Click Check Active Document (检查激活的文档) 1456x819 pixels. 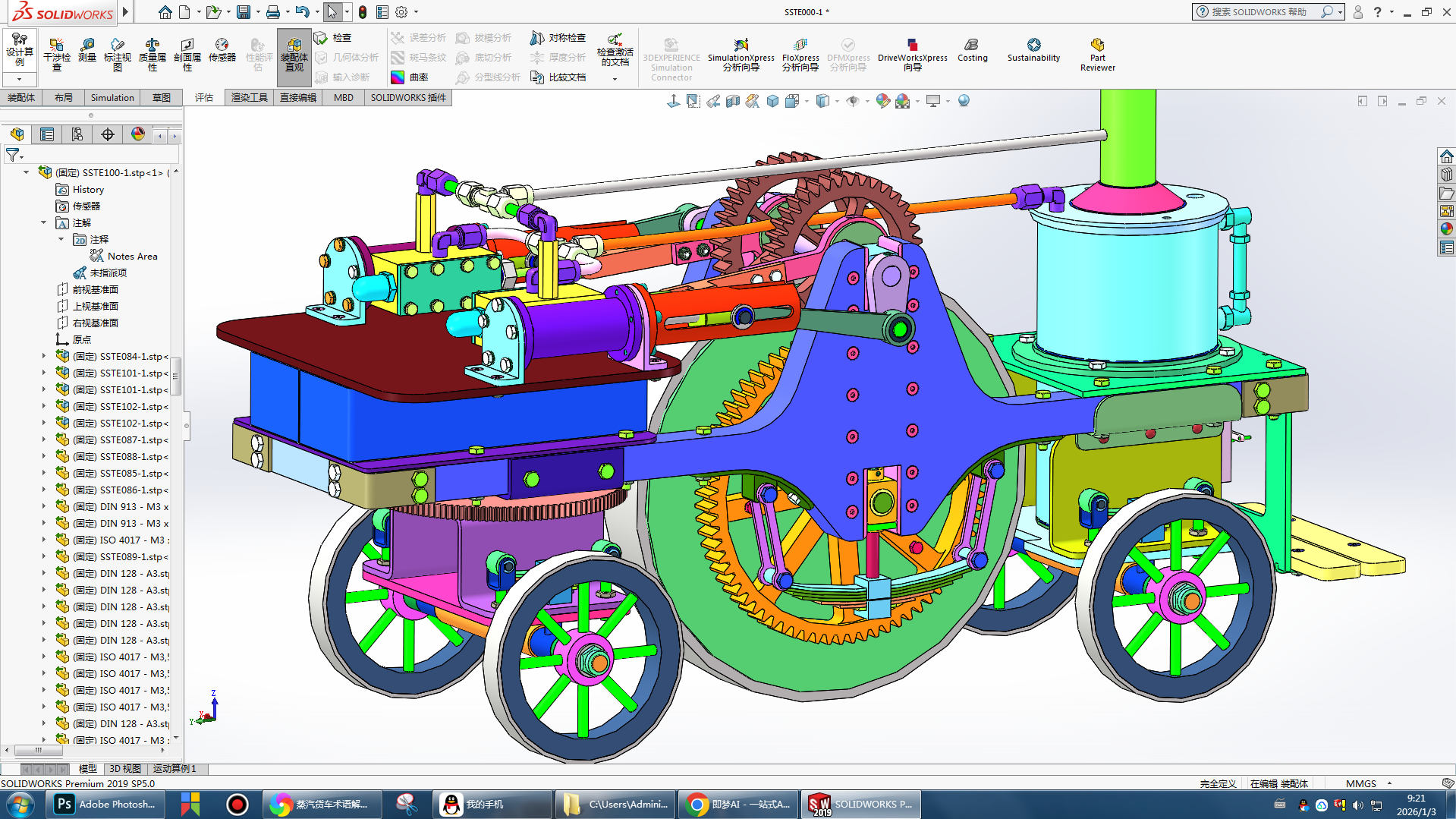click(x=615, y=54)
